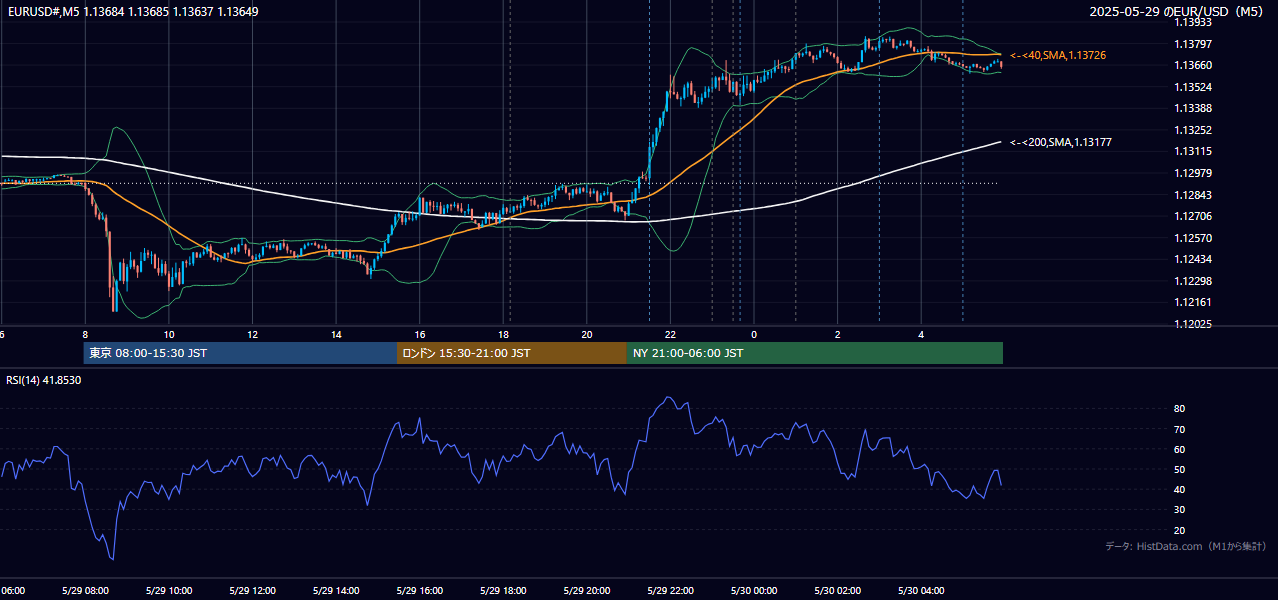Click price axis value 1.12979
The height and width of the screenshot is (600, 1278).
click(1192, 173)
